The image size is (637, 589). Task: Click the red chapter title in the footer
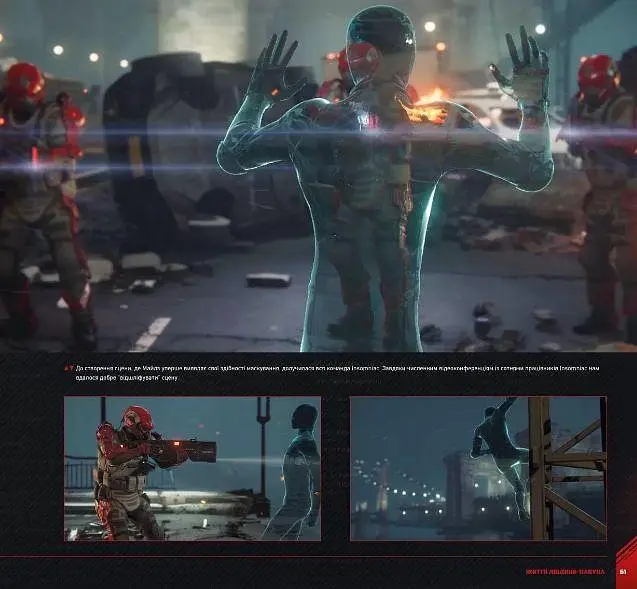click(x=565, y=572)
